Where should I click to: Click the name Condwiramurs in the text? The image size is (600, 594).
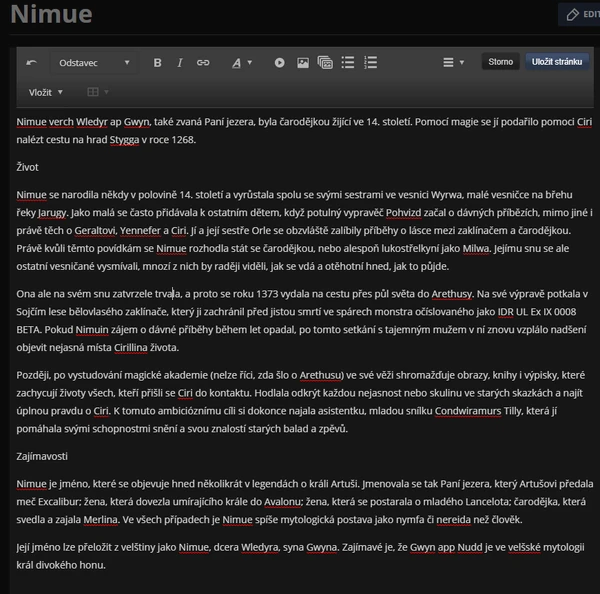click(x=468, y=411)
